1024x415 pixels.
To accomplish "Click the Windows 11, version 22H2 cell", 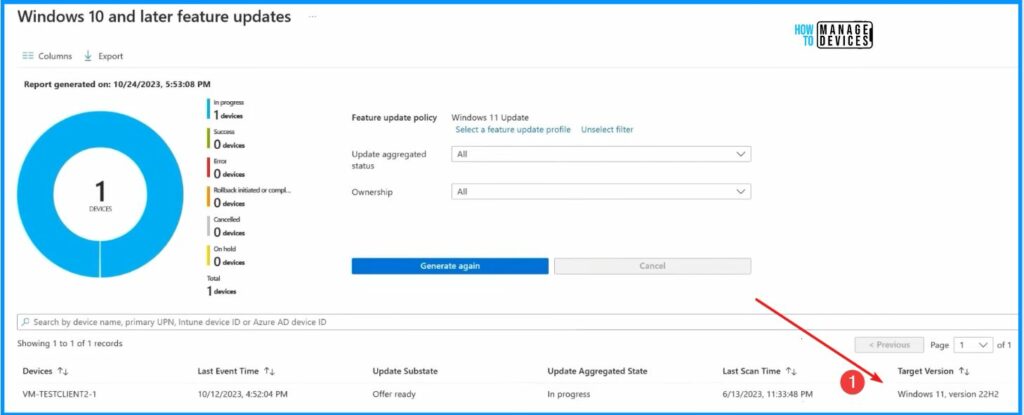I will 948,394.
